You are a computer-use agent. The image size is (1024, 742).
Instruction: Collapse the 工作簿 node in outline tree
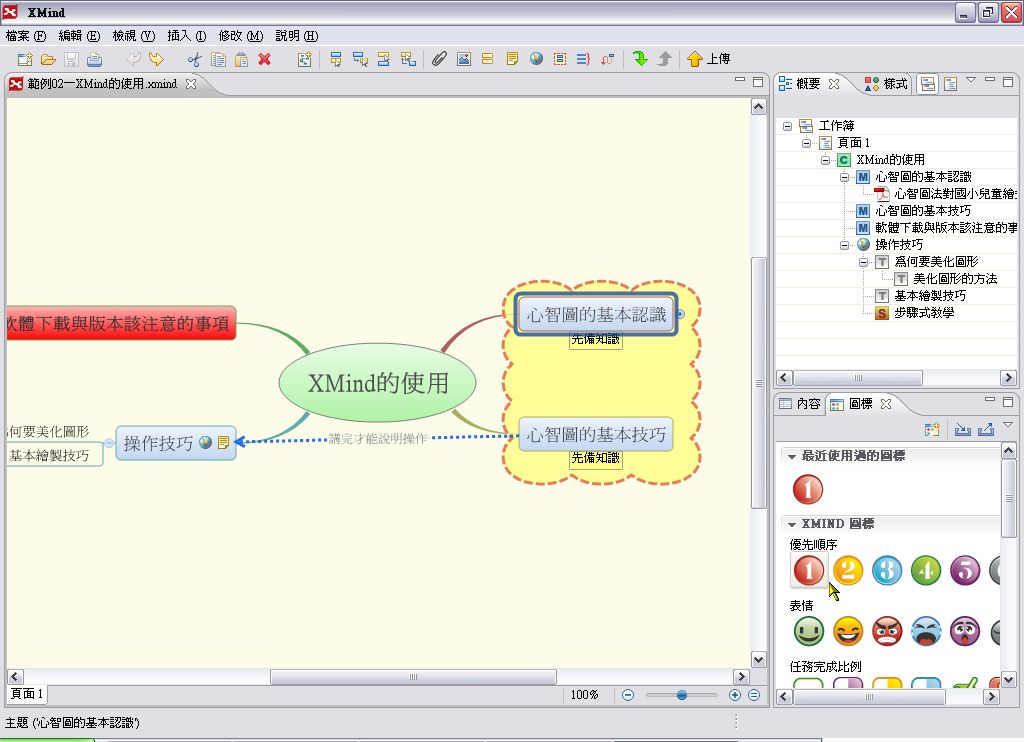click(x=788, y=126)
